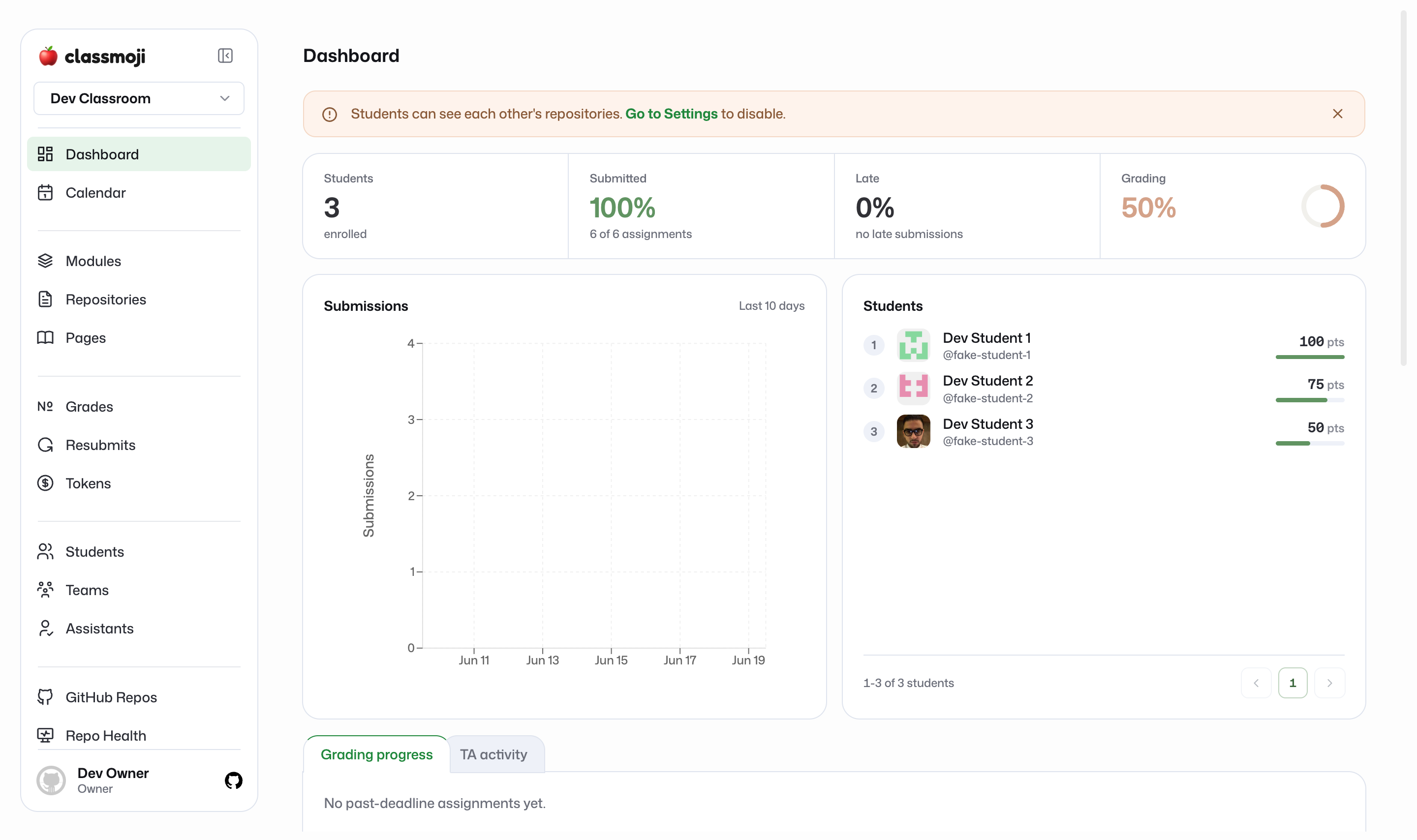Click the Tokens dollar icon
The height and width of the screenshot is (840, 1417).
tap(45, 484)
